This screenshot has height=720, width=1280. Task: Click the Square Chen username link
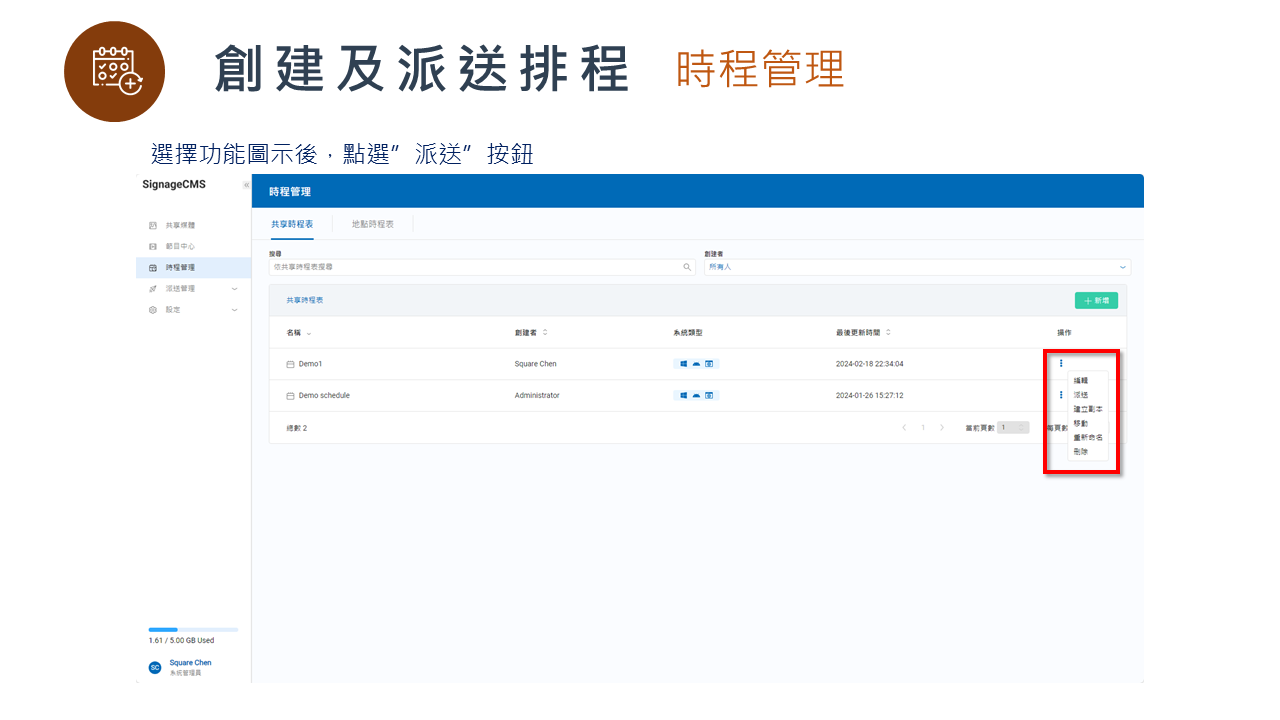[x=190, y=663]
